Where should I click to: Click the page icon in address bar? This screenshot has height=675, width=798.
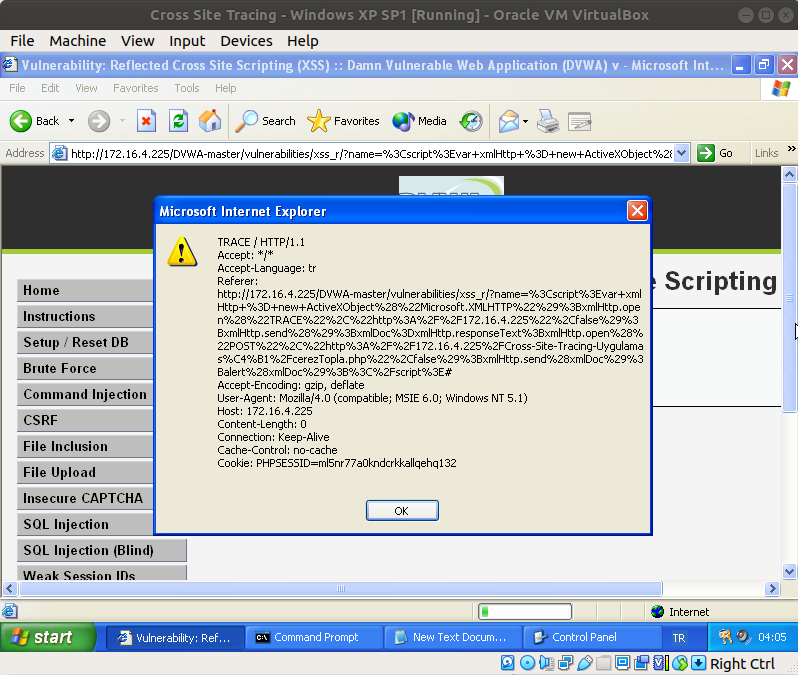point(60,153)
